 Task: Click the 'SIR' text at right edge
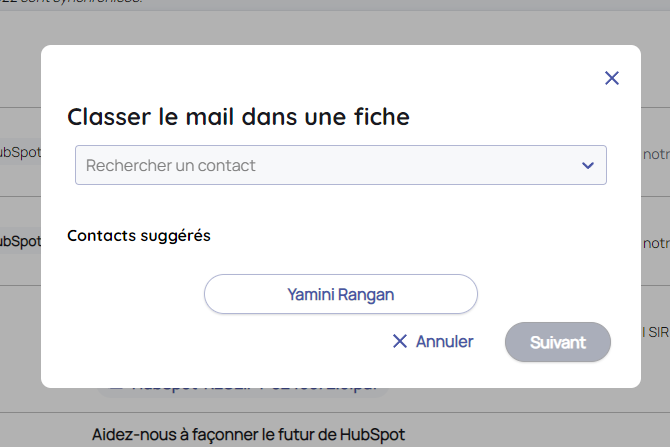click(x=658, y=332)
